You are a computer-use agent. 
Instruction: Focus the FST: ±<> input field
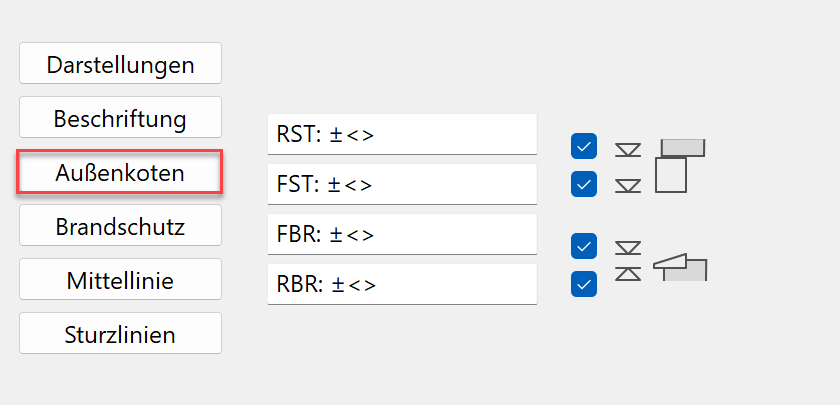402,184
